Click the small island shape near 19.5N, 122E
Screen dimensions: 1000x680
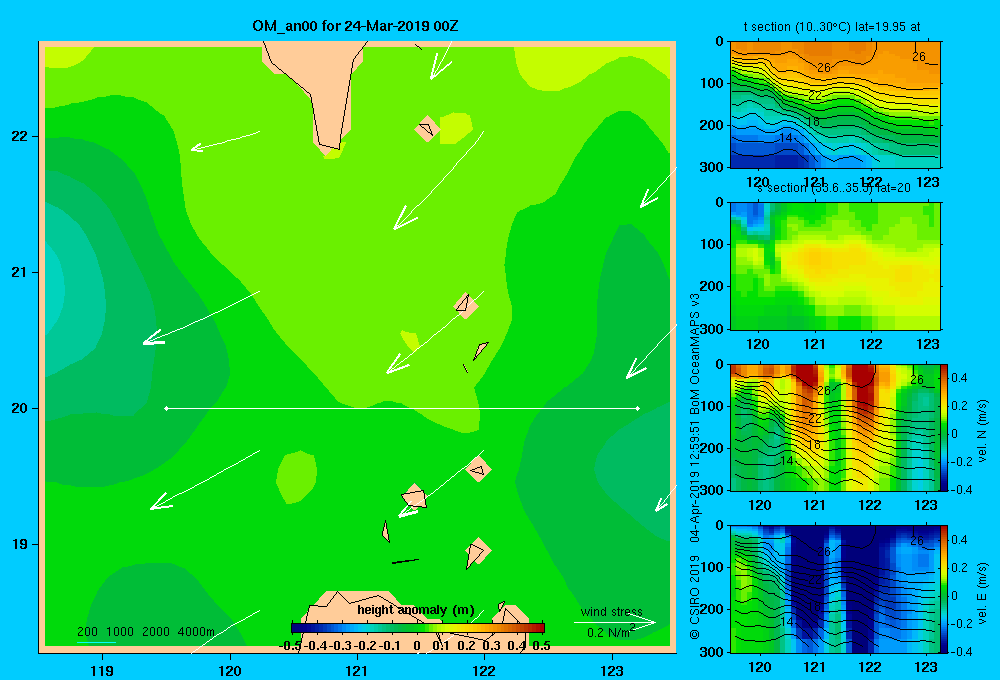[478, 470]
